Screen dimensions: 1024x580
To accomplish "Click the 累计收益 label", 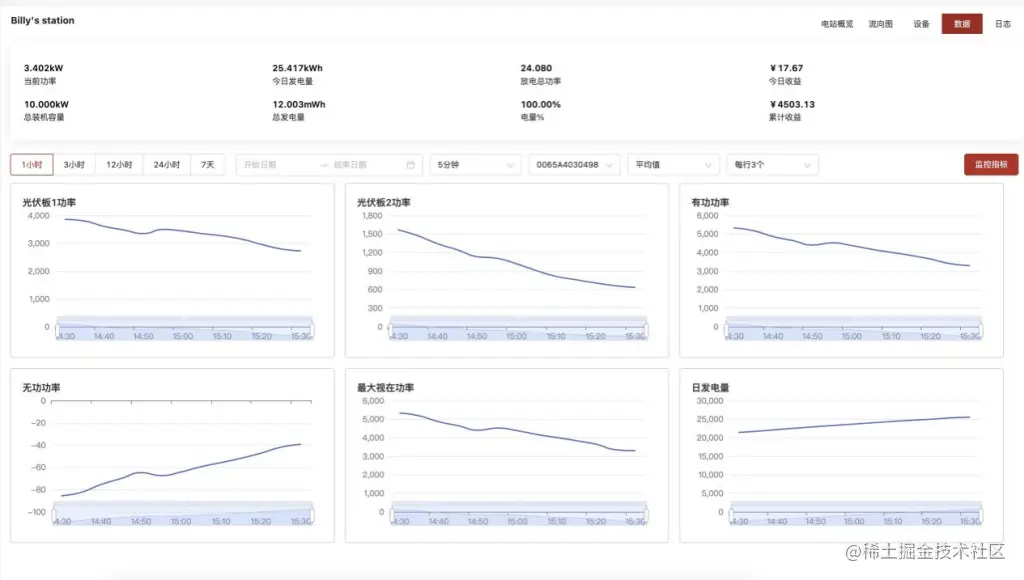I will pyautogui.click(x=784, y=118).
